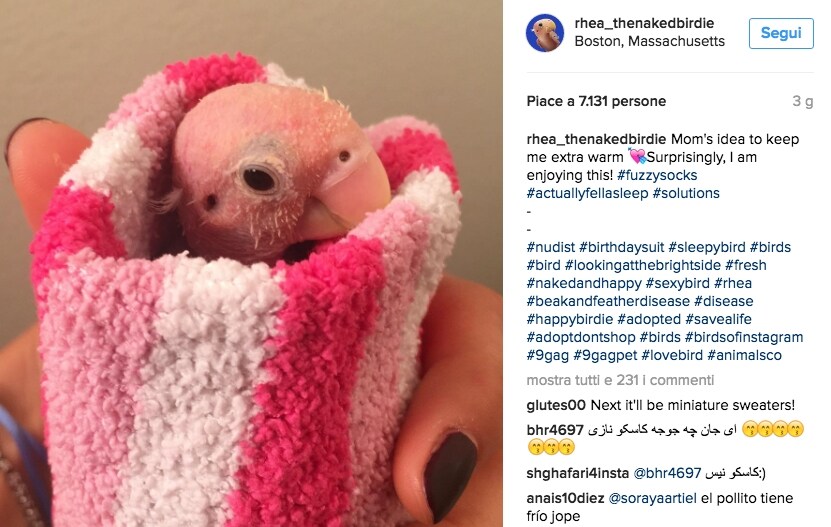The image size is (831, 527).
Task: Click the Segui follow button
Action: click(x=781, y=33)
